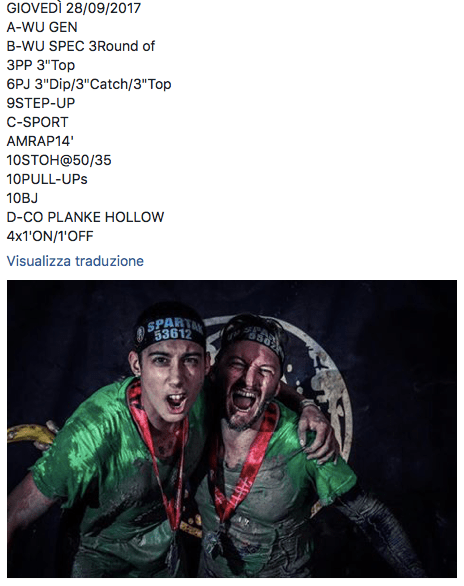Click the 4x1'ON/1'OFF line
This screenshot has height=586, width=464.
(x=50, y=237)
